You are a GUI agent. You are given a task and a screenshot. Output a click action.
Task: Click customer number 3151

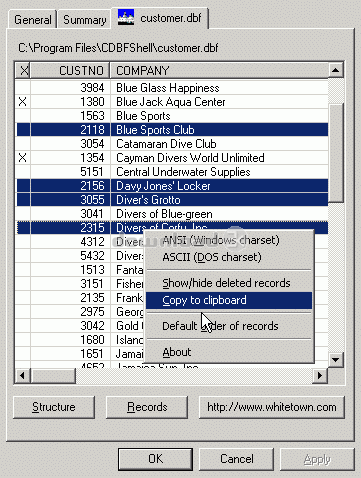point(92,284)
